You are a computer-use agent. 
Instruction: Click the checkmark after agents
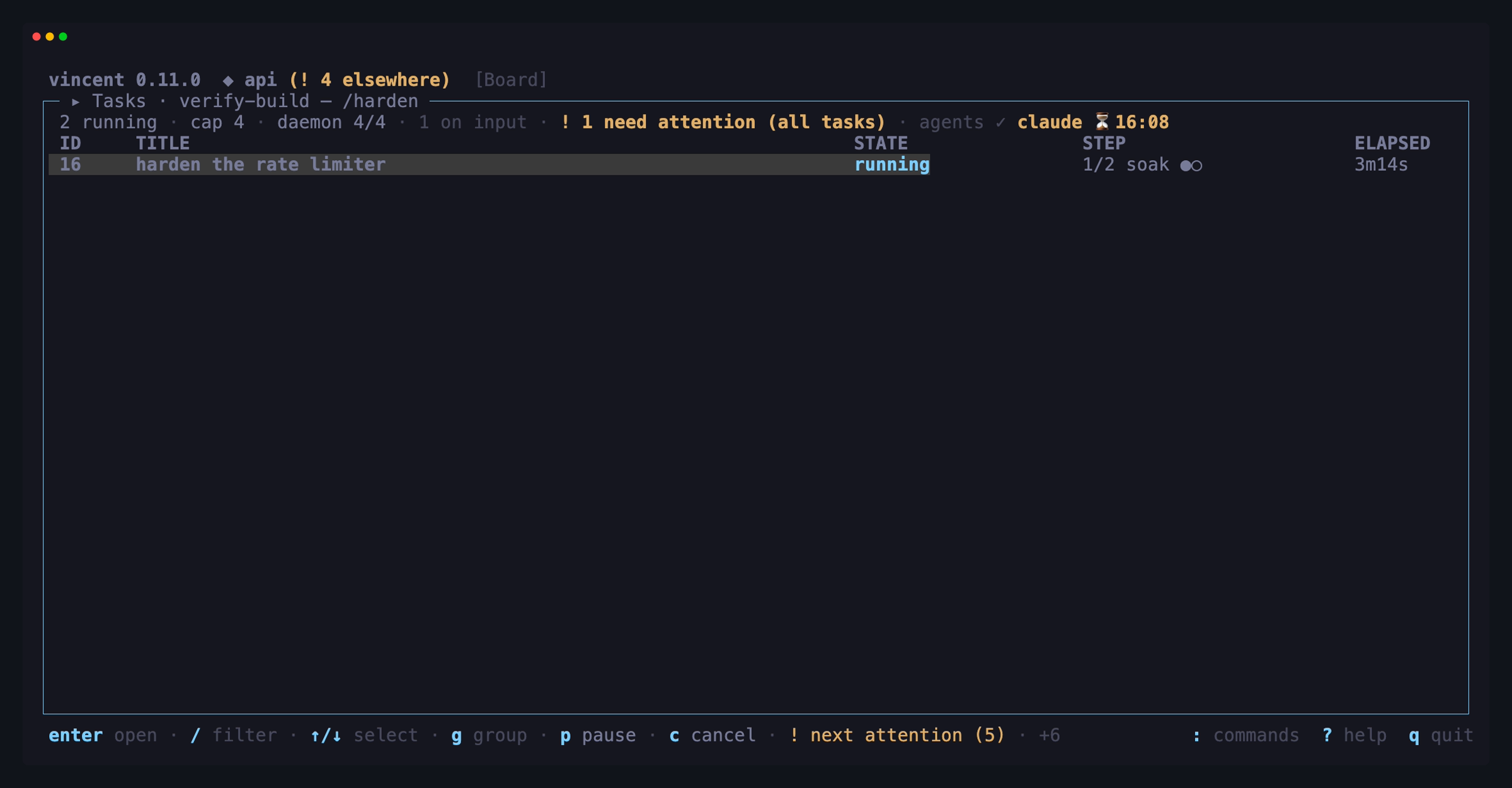[x=1000, y=122]
